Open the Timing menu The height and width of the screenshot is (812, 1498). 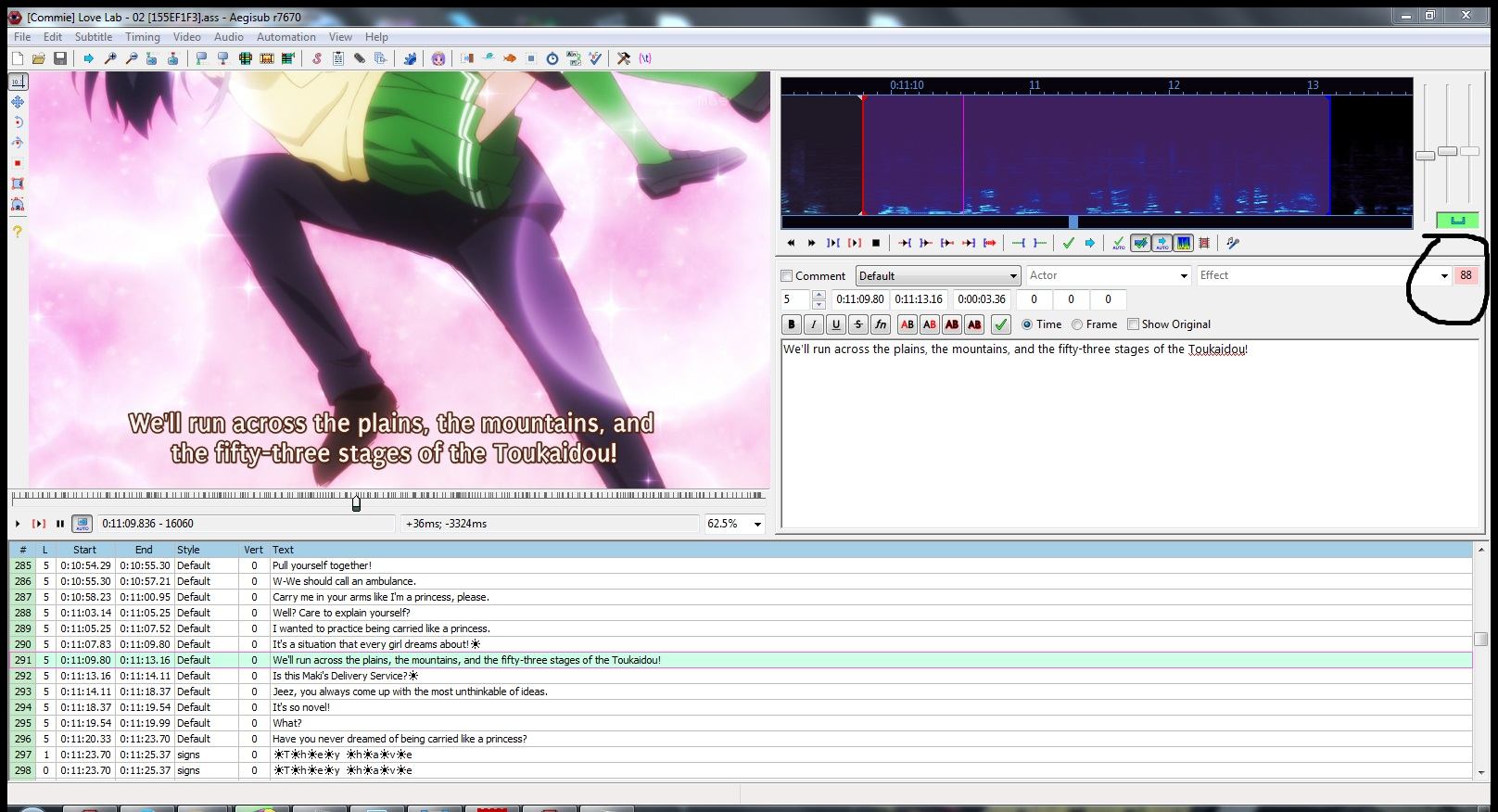pyautogui.click(x=143, y=37)
